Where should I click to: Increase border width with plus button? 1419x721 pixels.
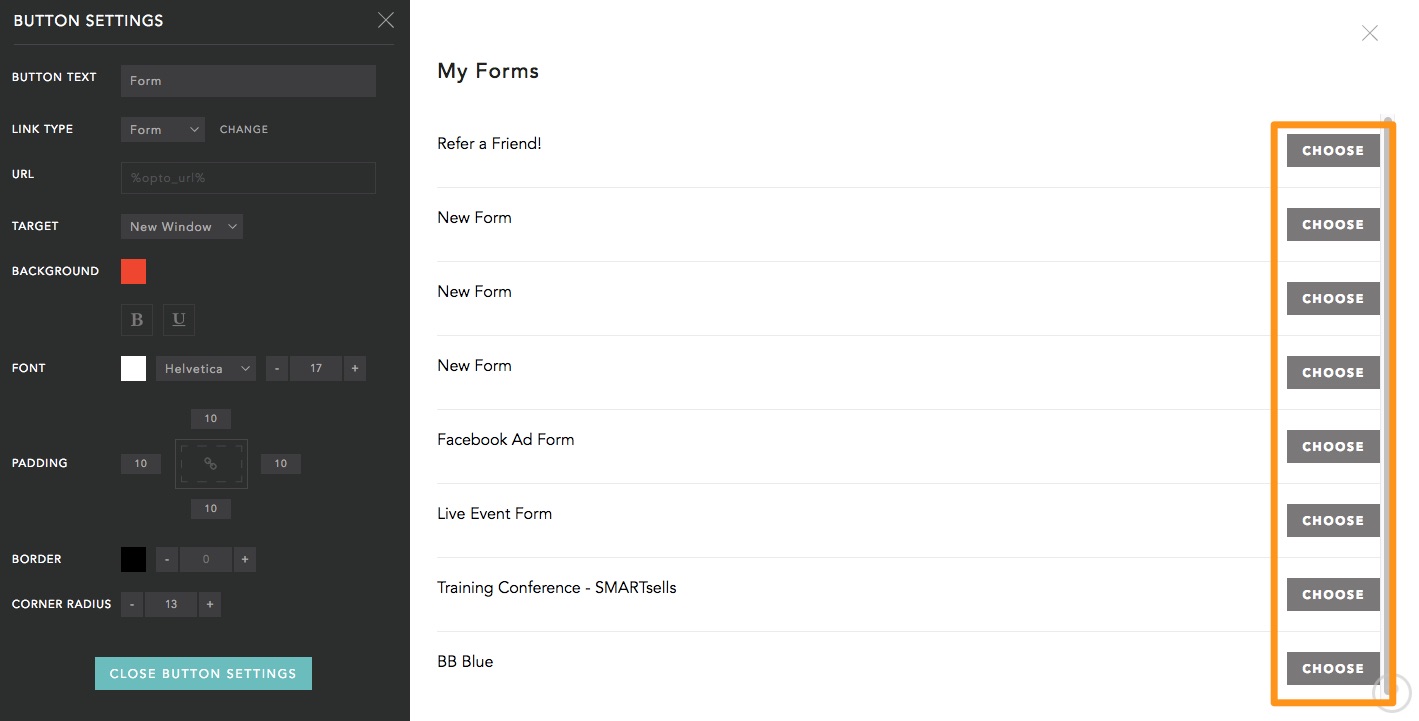pyautogui.click(x=244, y=559)
